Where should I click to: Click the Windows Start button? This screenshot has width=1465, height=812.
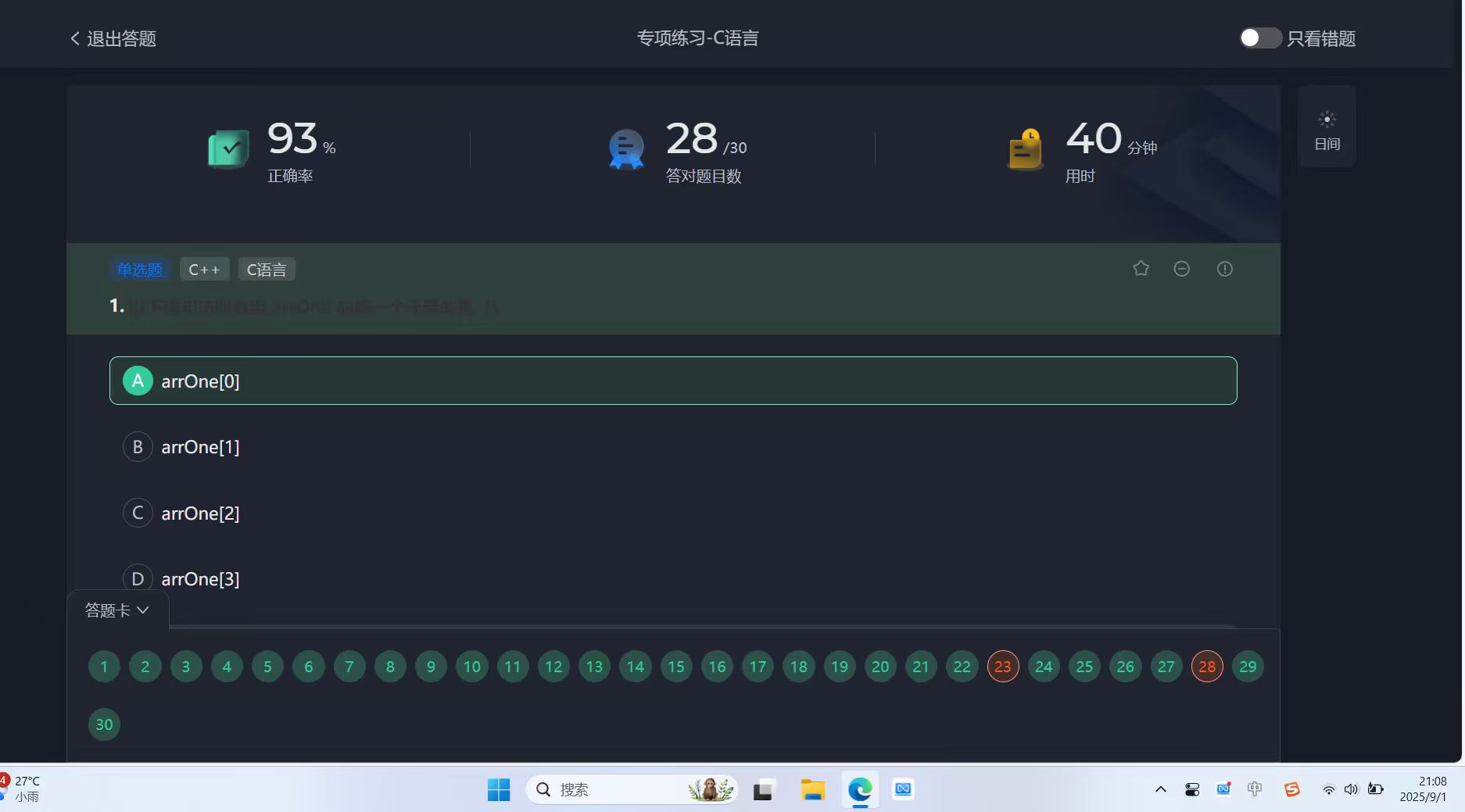(498, 789)
